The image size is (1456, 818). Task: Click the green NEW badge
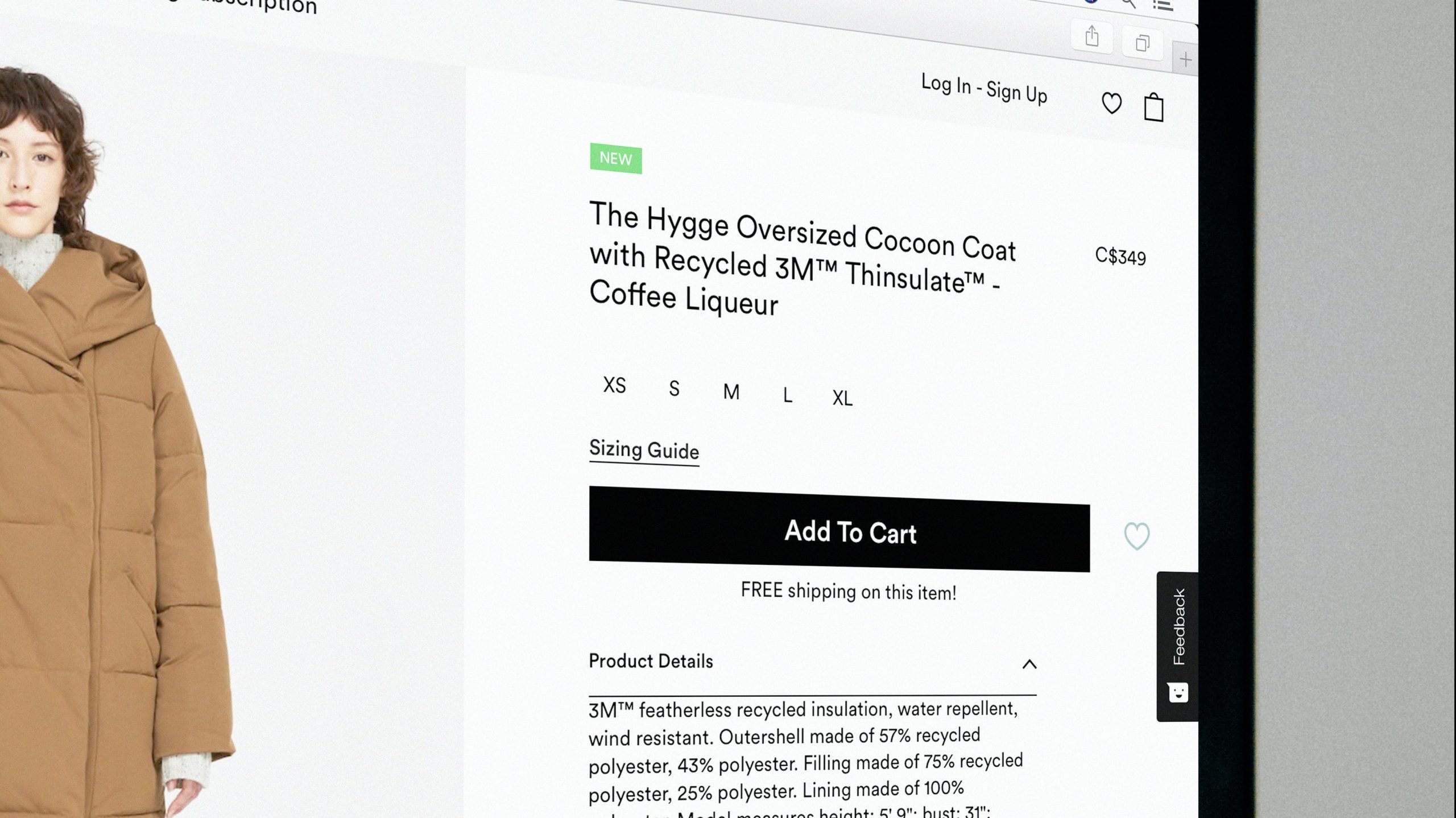pyautogui.click(x=616, y=158)
